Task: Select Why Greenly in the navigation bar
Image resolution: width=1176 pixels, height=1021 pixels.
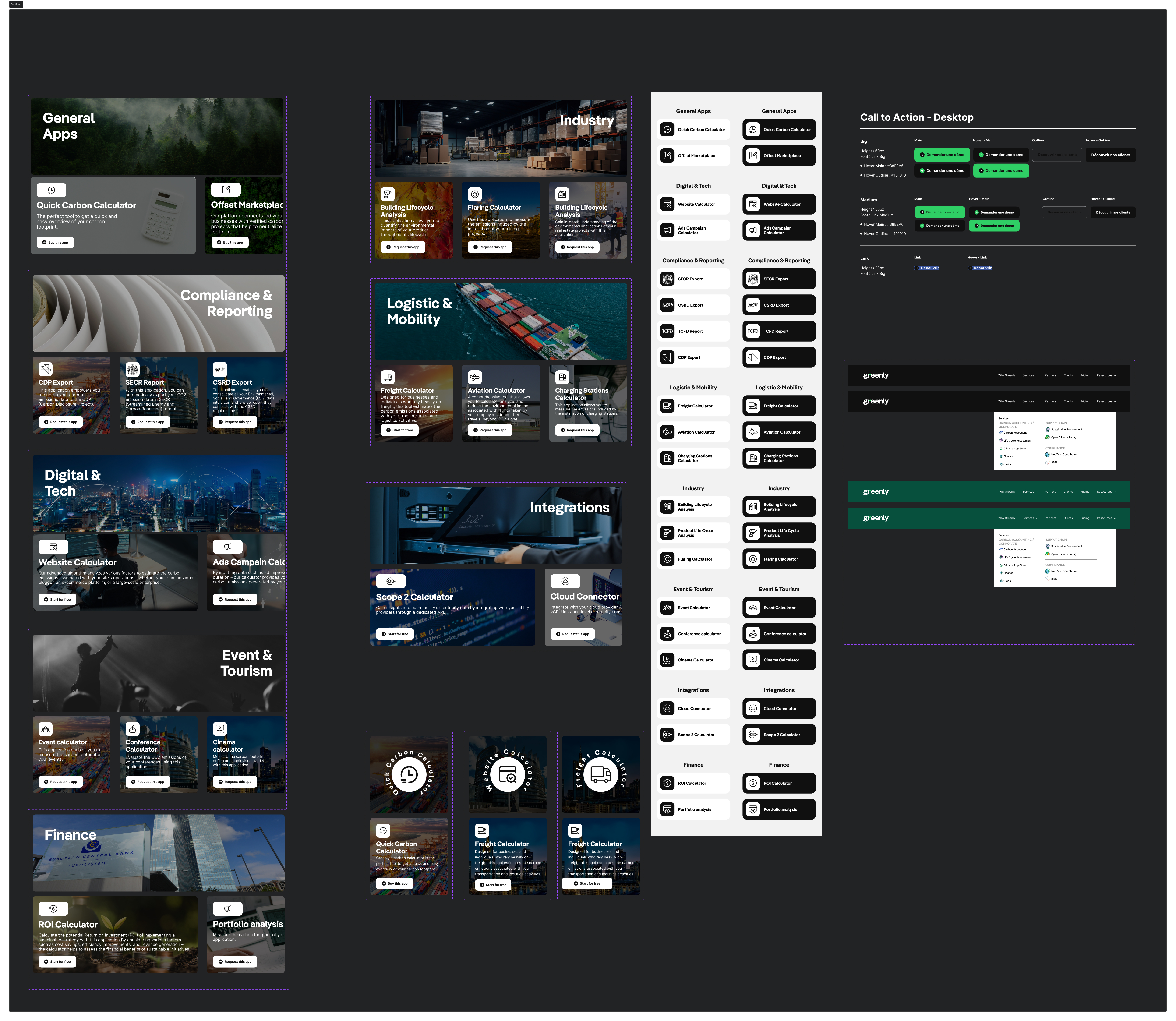Action: [1006, 375]
